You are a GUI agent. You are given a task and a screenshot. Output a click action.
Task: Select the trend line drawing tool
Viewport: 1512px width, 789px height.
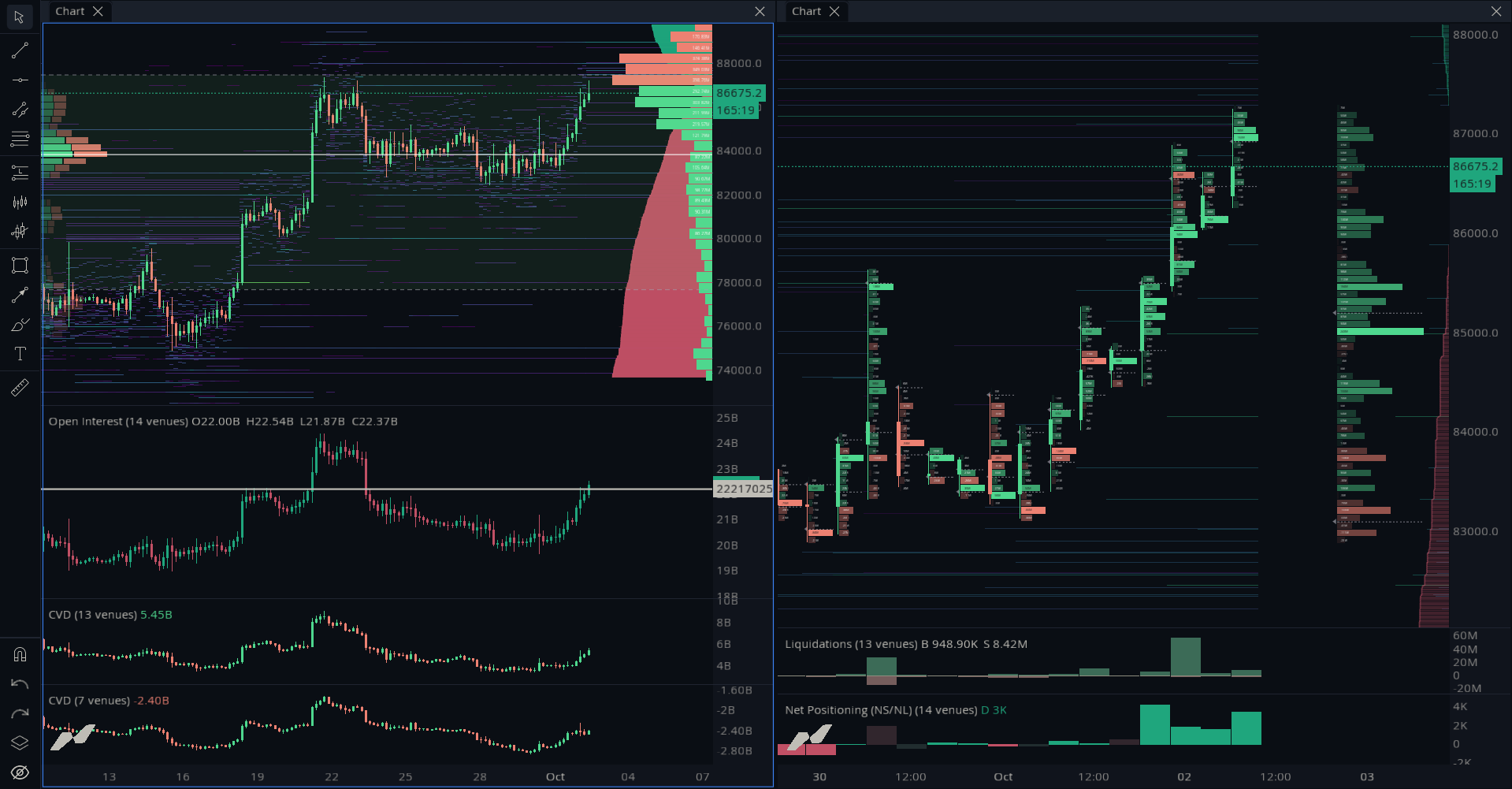point(20,51)
